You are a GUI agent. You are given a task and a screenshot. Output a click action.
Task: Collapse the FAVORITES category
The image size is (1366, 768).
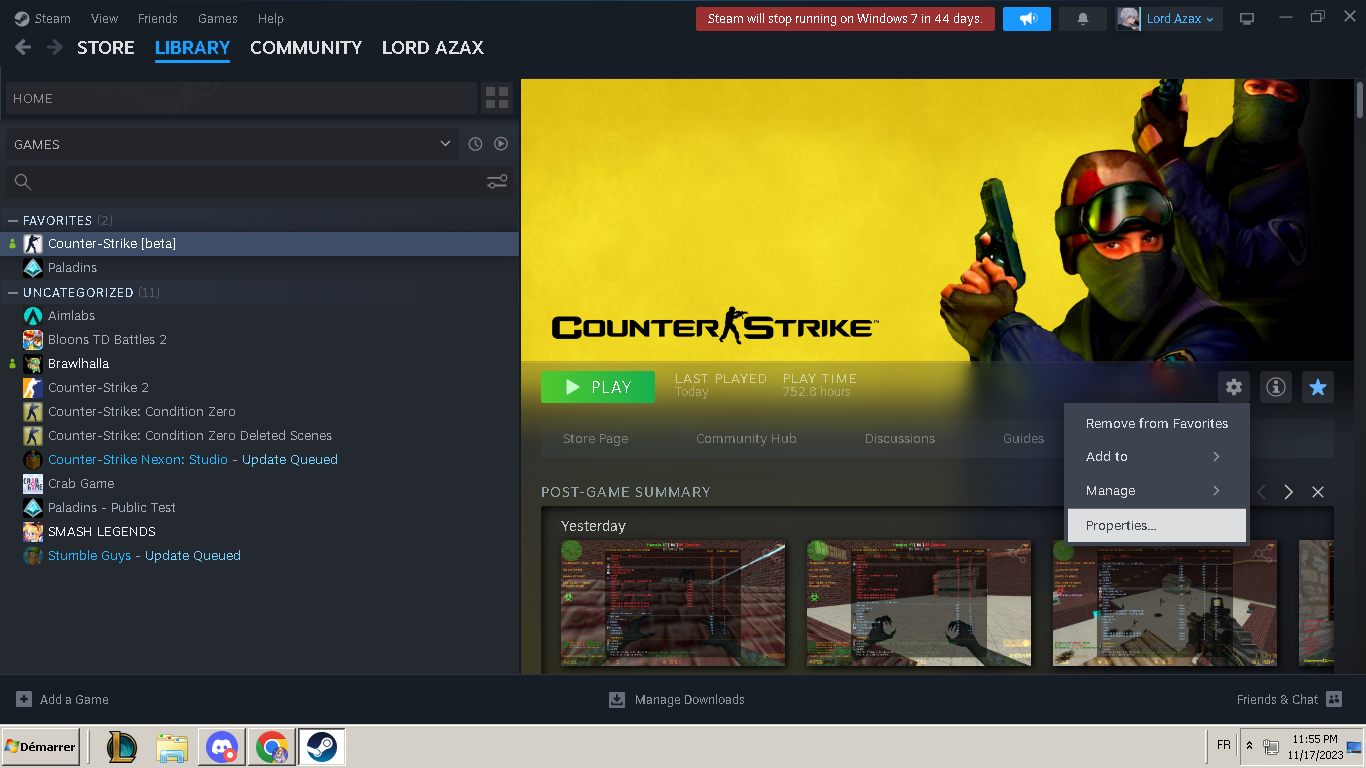(x=13, y=220)
